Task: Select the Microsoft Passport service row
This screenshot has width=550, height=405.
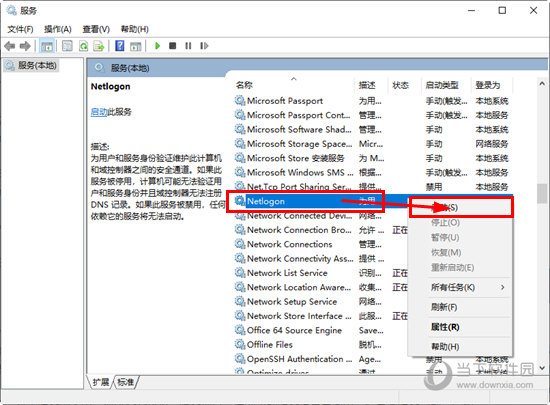Action: (373, 101)
